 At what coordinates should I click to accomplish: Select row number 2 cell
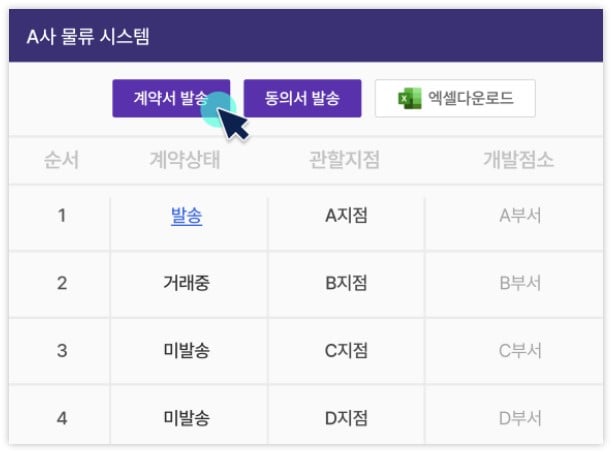tap(62, 283)
